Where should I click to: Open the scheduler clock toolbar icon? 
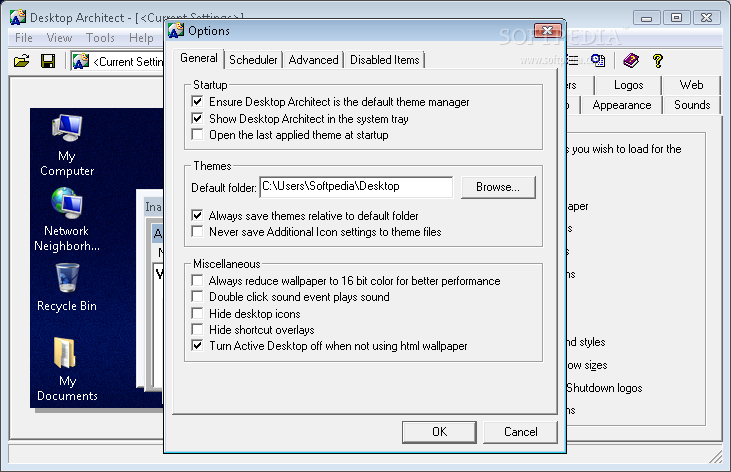tap(598, 60)
